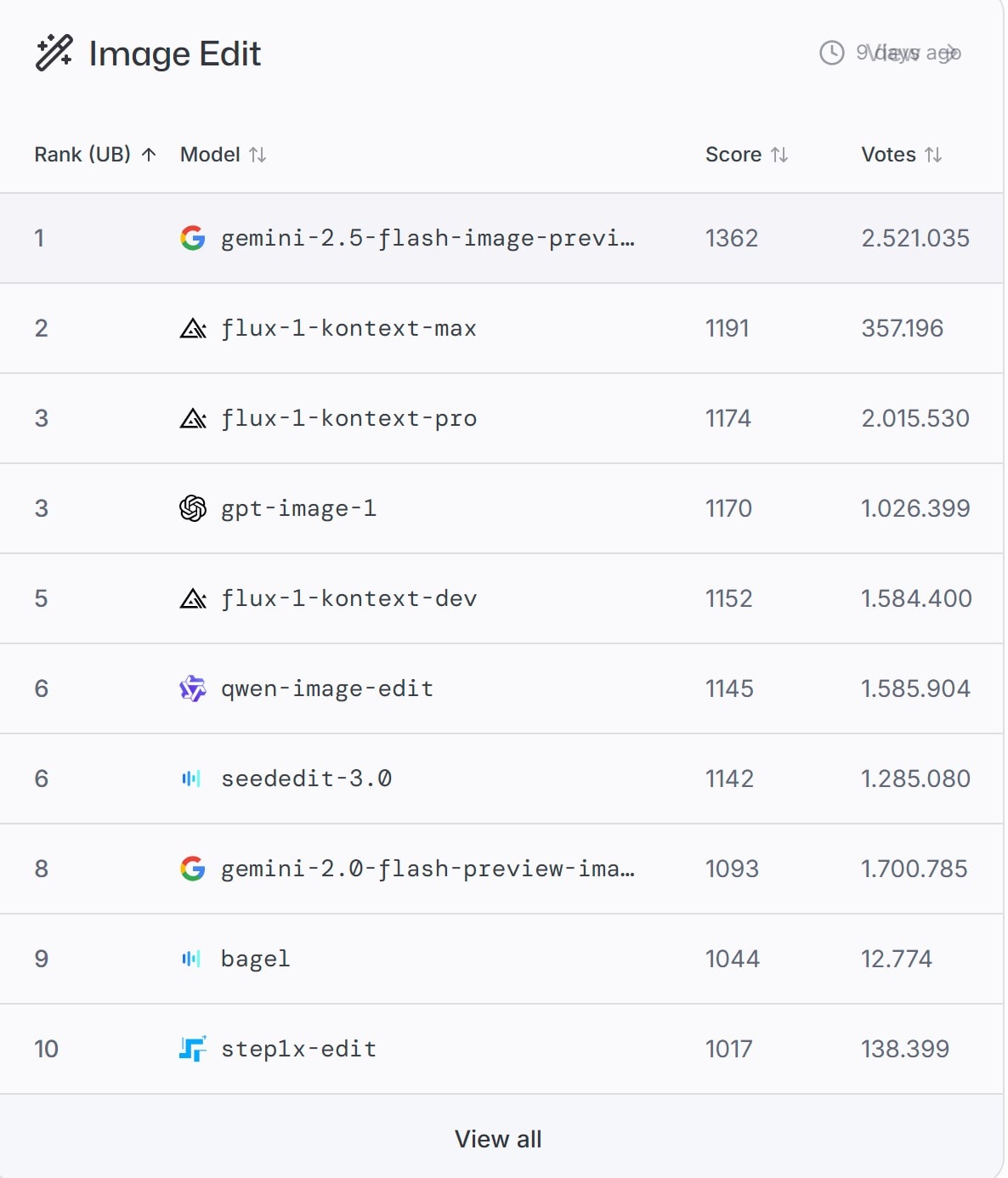This screenshot has height=1178, width=1008.
Task: Click the score value 1174
Action: pos(728,418)
